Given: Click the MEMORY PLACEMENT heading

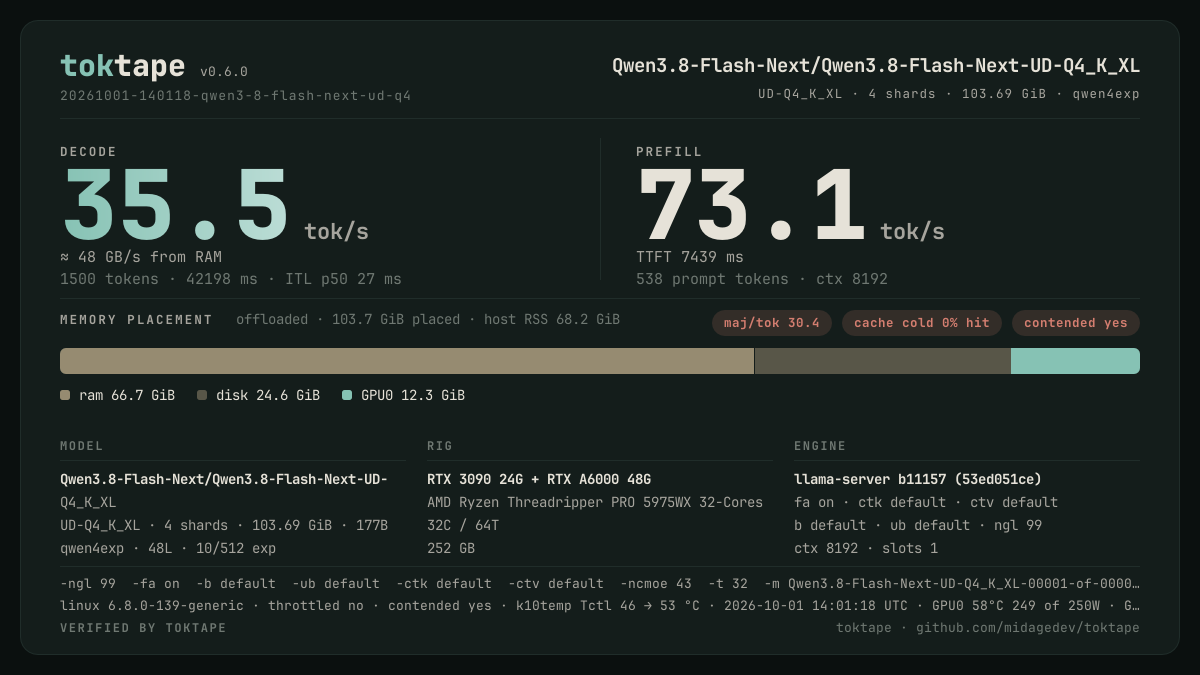Looking at the screenshot, I should pos(136,320).
